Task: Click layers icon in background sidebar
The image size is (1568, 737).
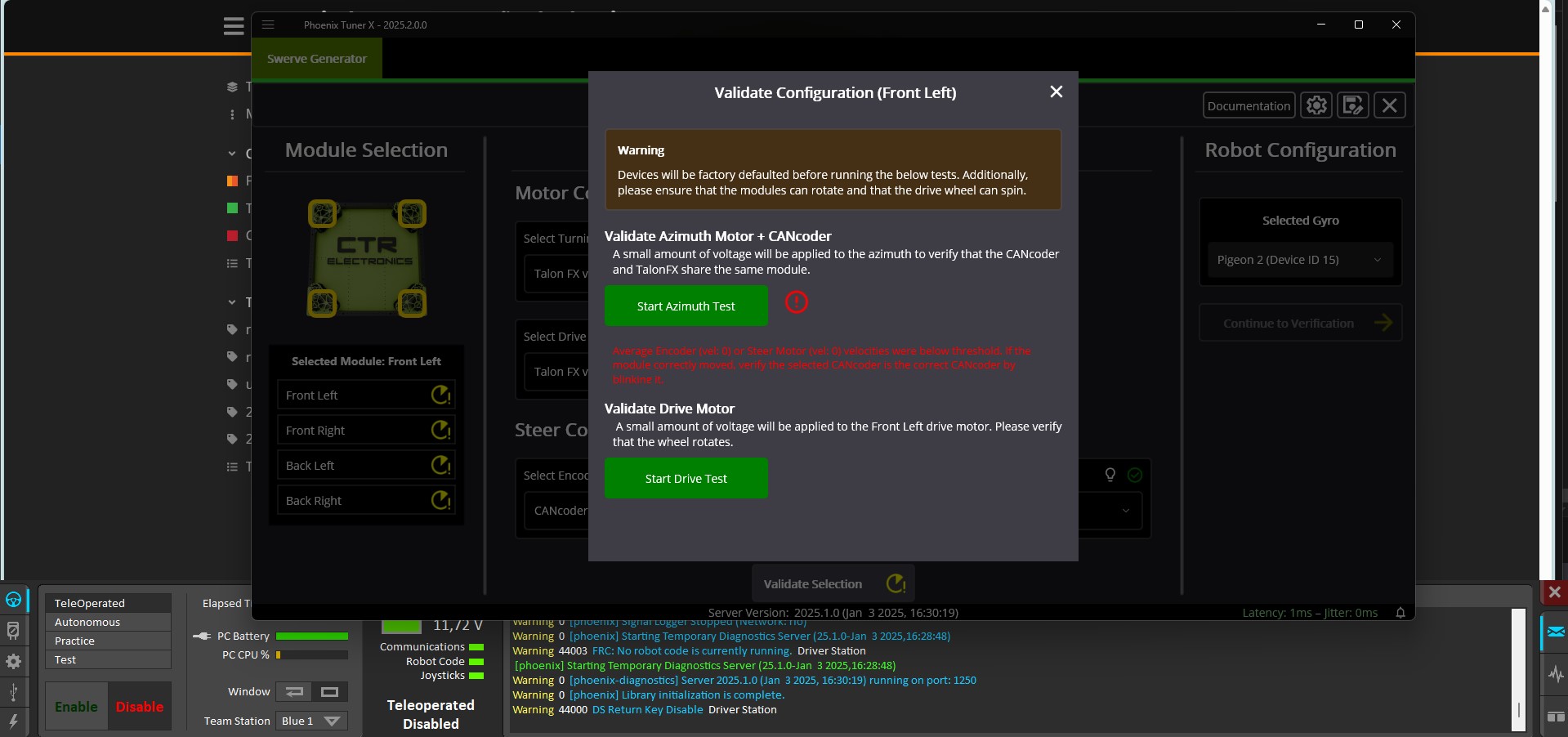Action: (x=232, y=87)
